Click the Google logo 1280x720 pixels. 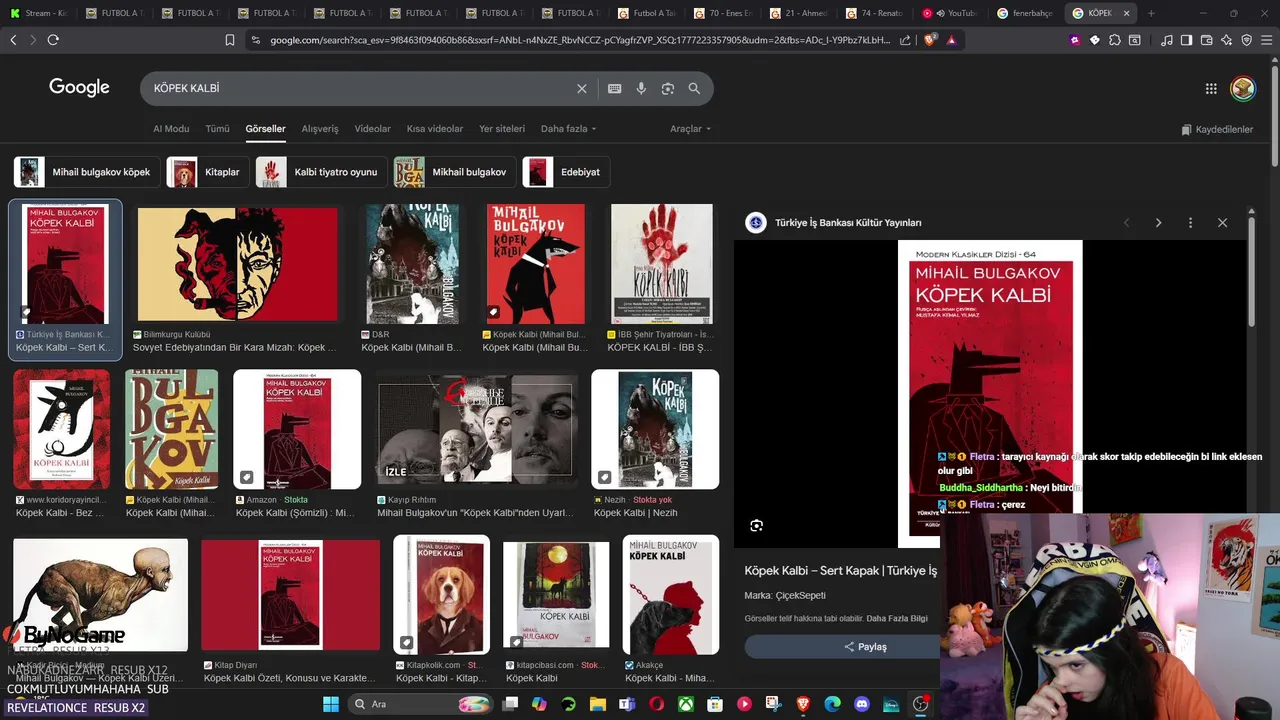point(79,88)
